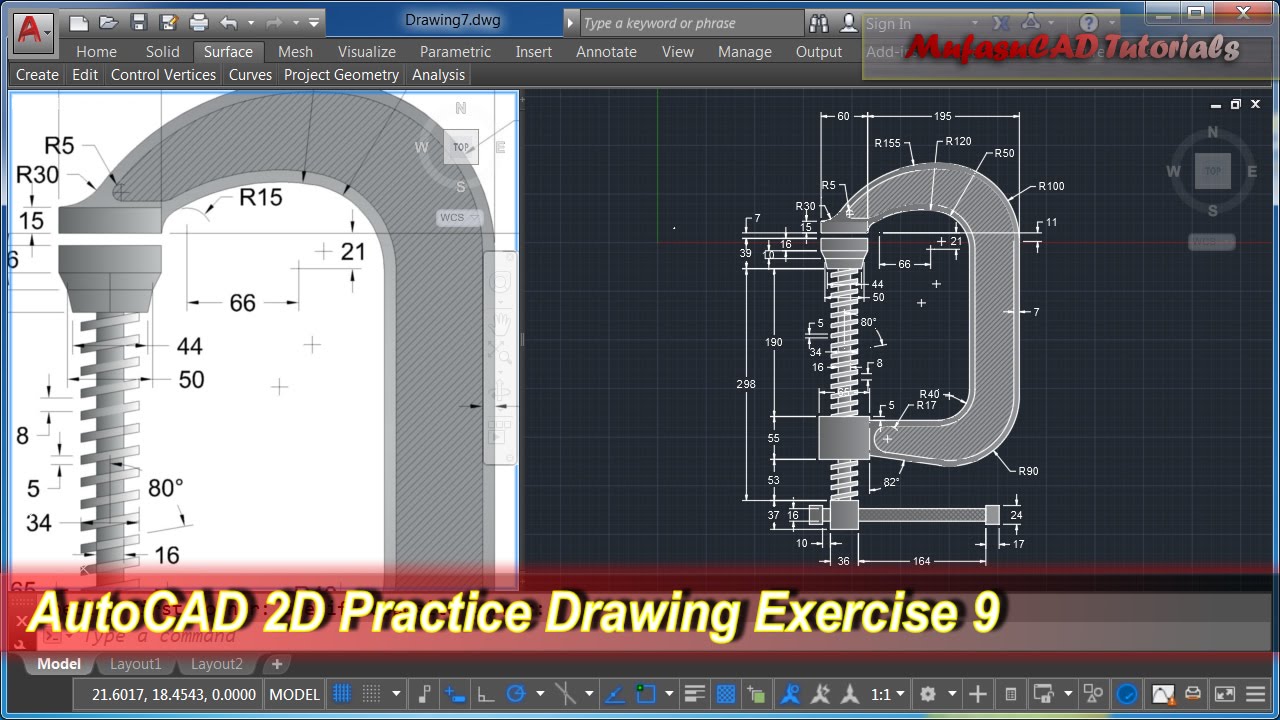Switch to the Insert ribbon tab
The width and height of the screenshot is (1280, 720).
tap(535, 52)
